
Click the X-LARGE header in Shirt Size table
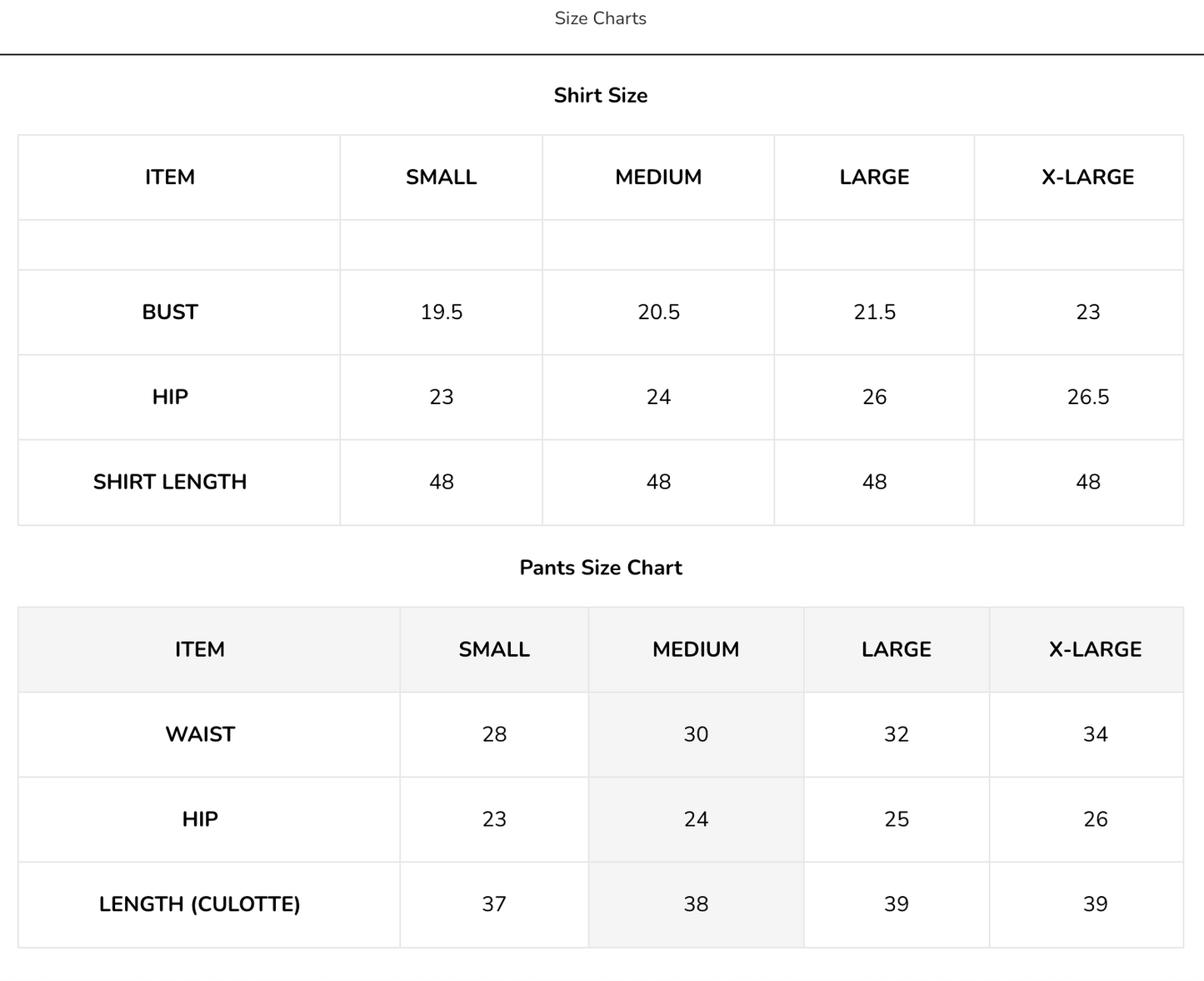(1088, 177)
